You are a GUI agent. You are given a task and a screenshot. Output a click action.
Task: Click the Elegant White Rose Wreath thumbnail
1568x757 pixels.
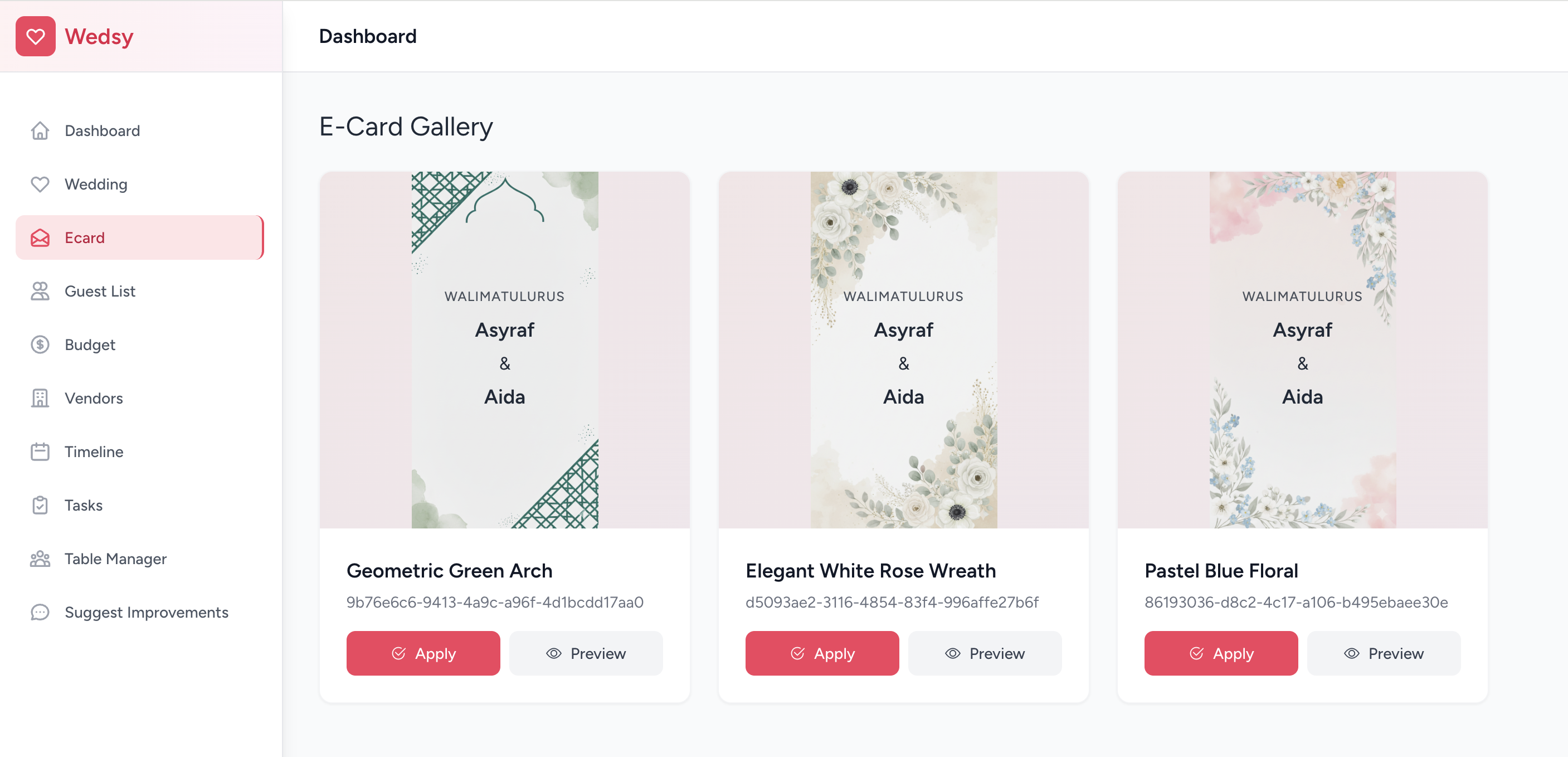(903, 350)
